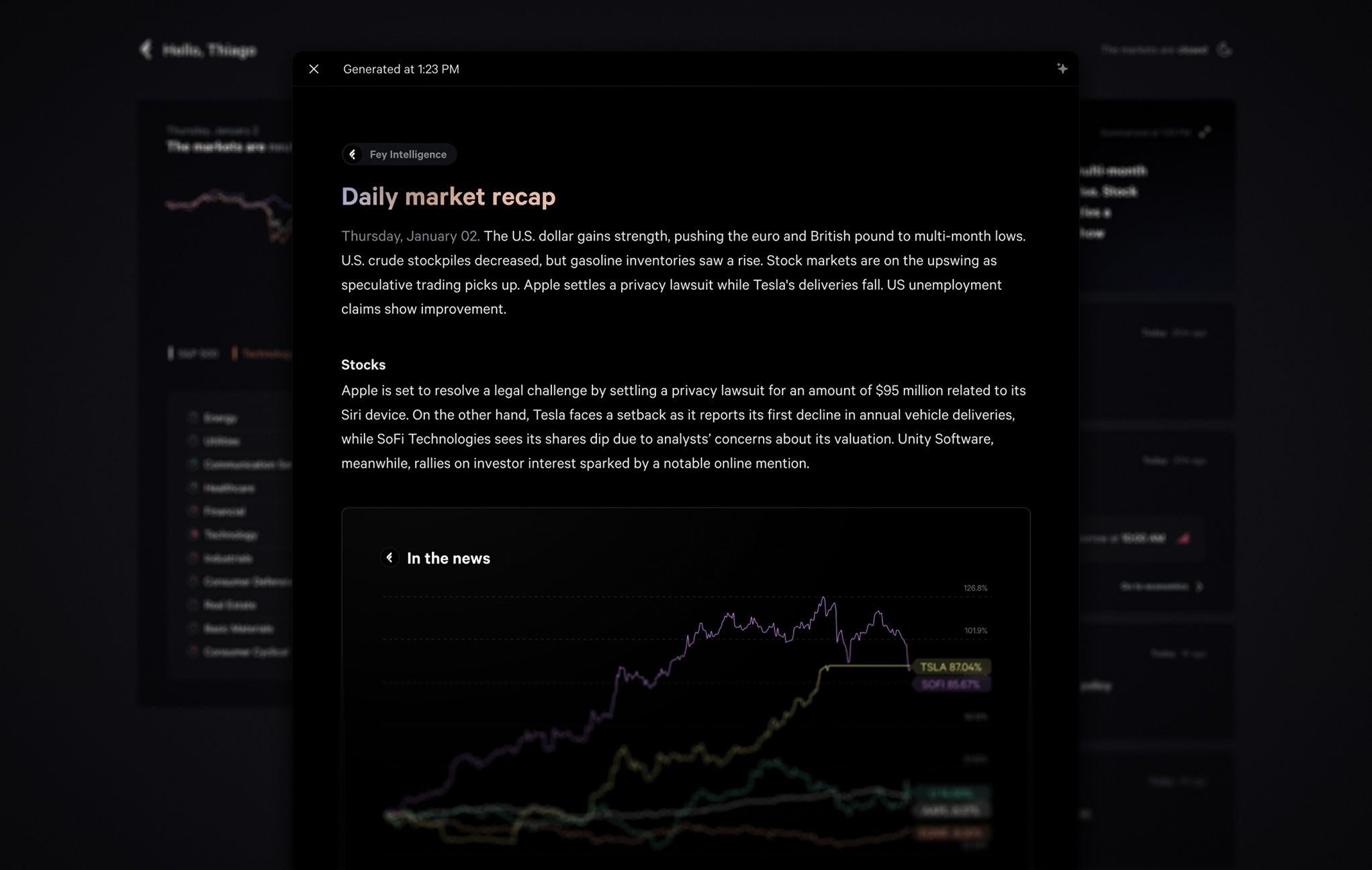The height and width of the screenshot is (870, 1372).
Task: Click the red chart icon in economics card
Action: [x=1183, y=538]
